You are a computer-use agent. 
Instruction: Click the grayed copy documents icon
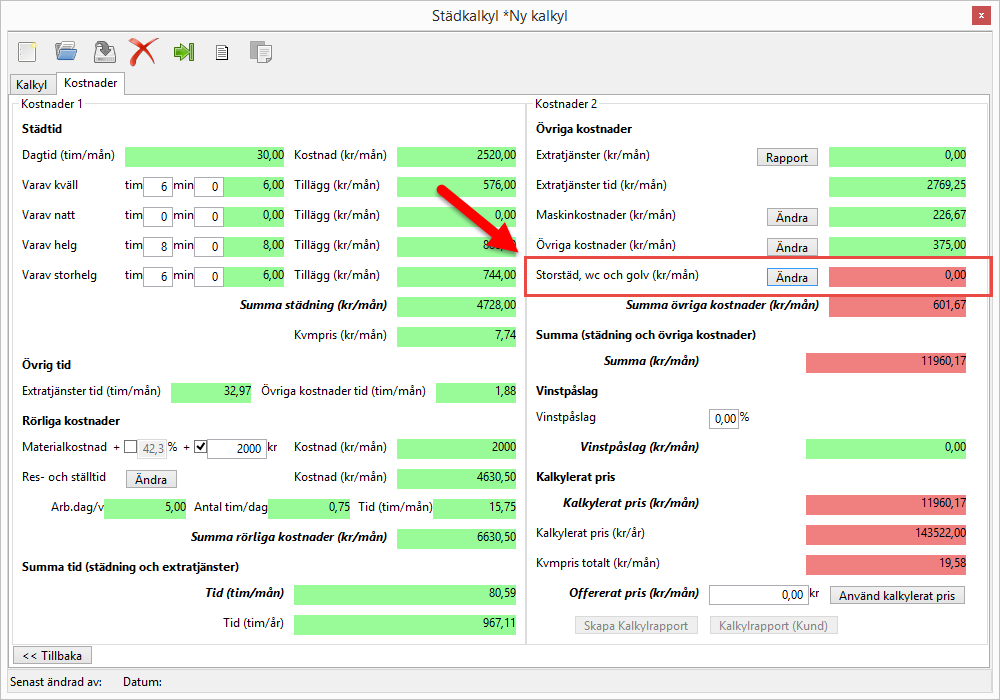pos(261,52)
